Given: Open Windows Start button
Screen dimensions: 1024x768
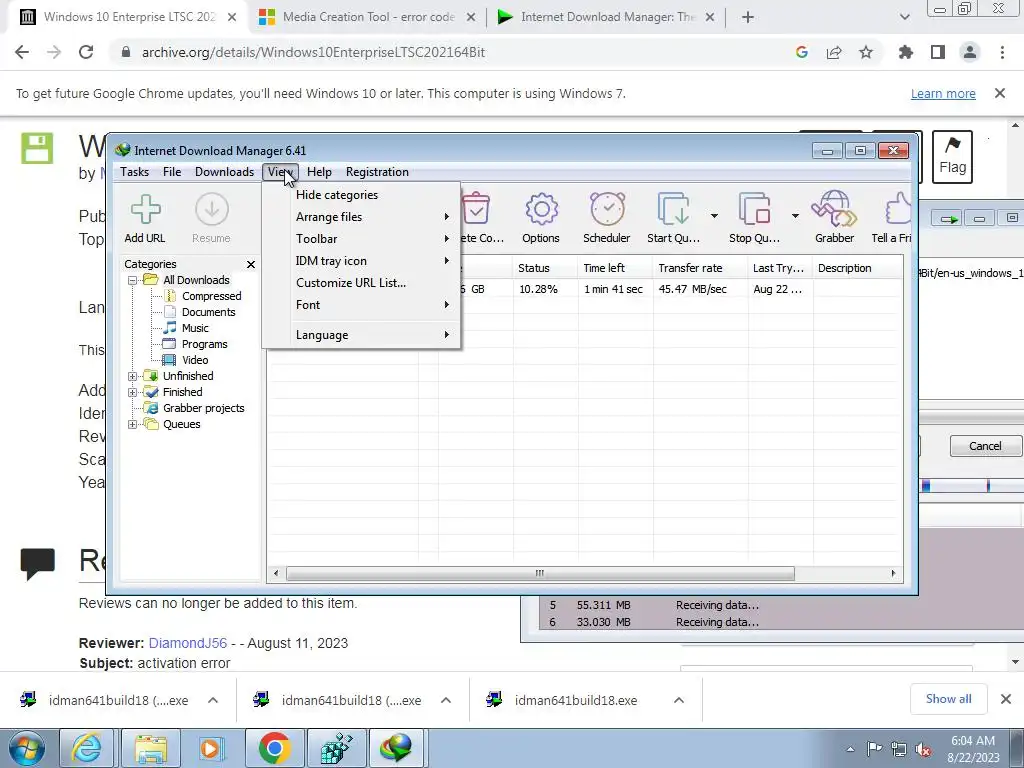Looking at the screenshot, I should click(x=27, y=748).
